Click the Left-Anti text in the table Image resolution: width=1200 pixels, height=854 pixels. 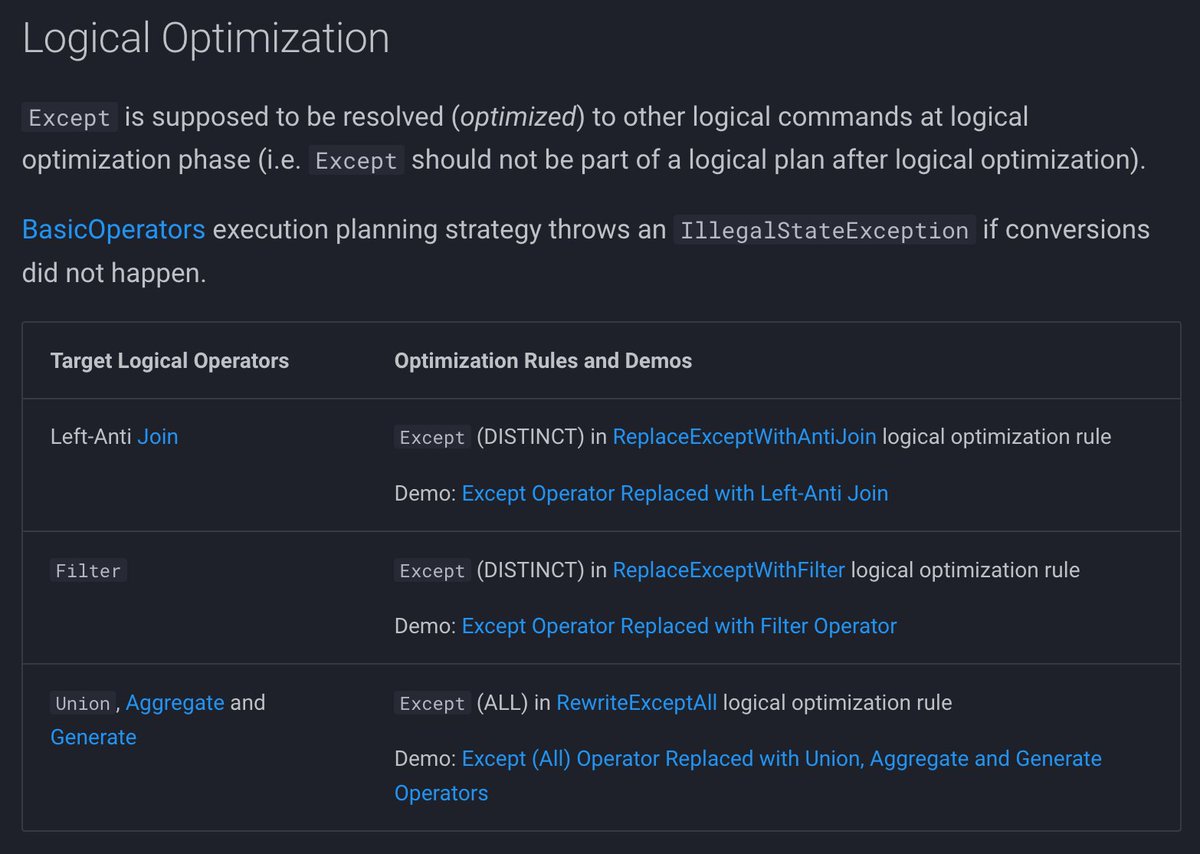(x=90, y=437)
